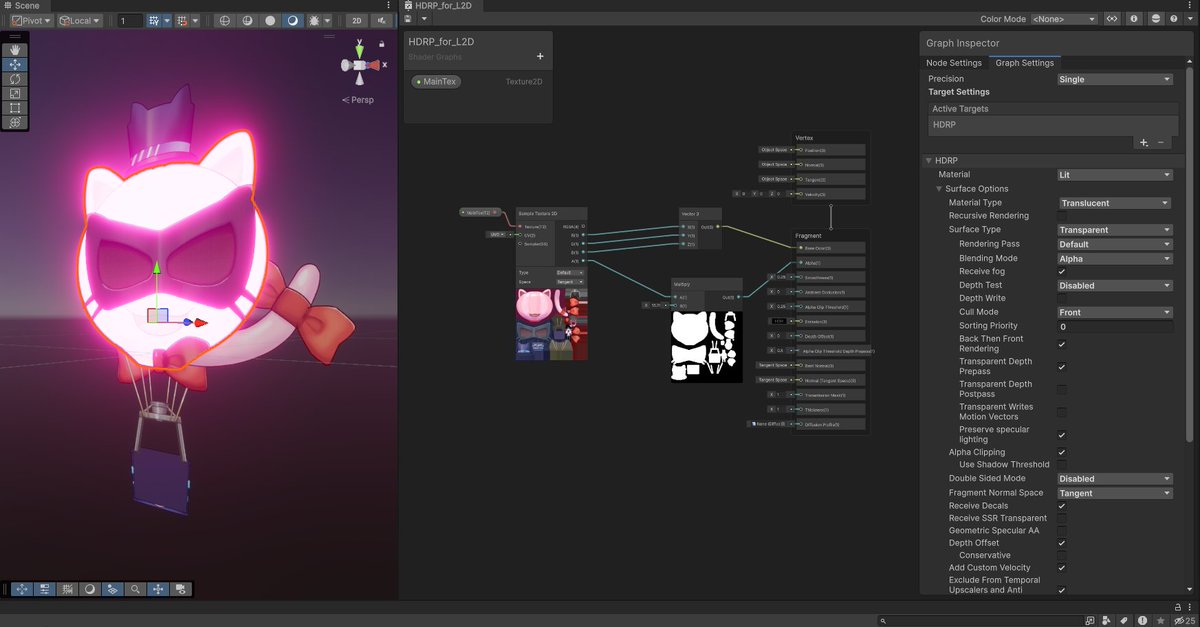The width and height of the screenshot is (1200, 627).
Task: Select the MainTex property pill
Action: click(x=435, y=81)
